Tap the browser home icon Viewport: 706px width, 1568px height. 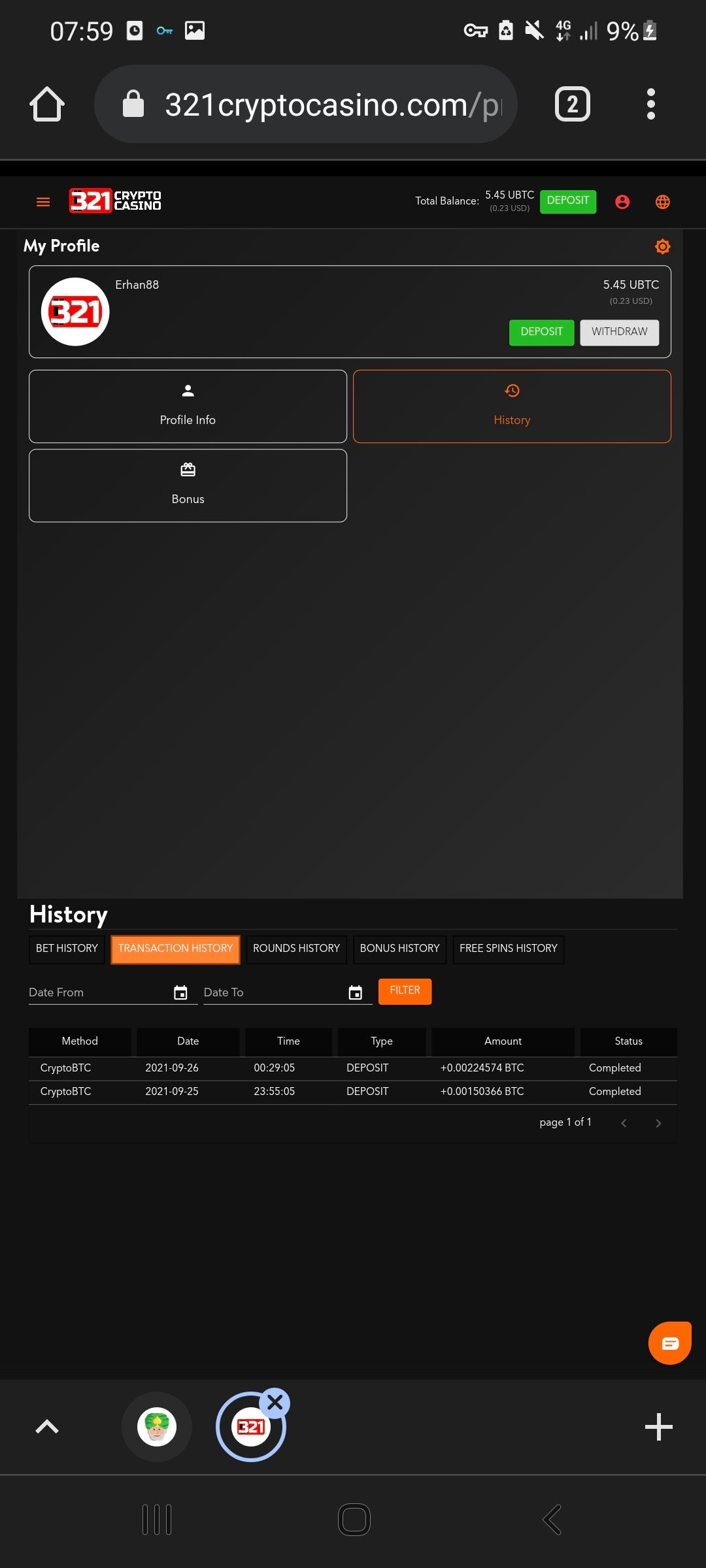(x=47, y=105)
